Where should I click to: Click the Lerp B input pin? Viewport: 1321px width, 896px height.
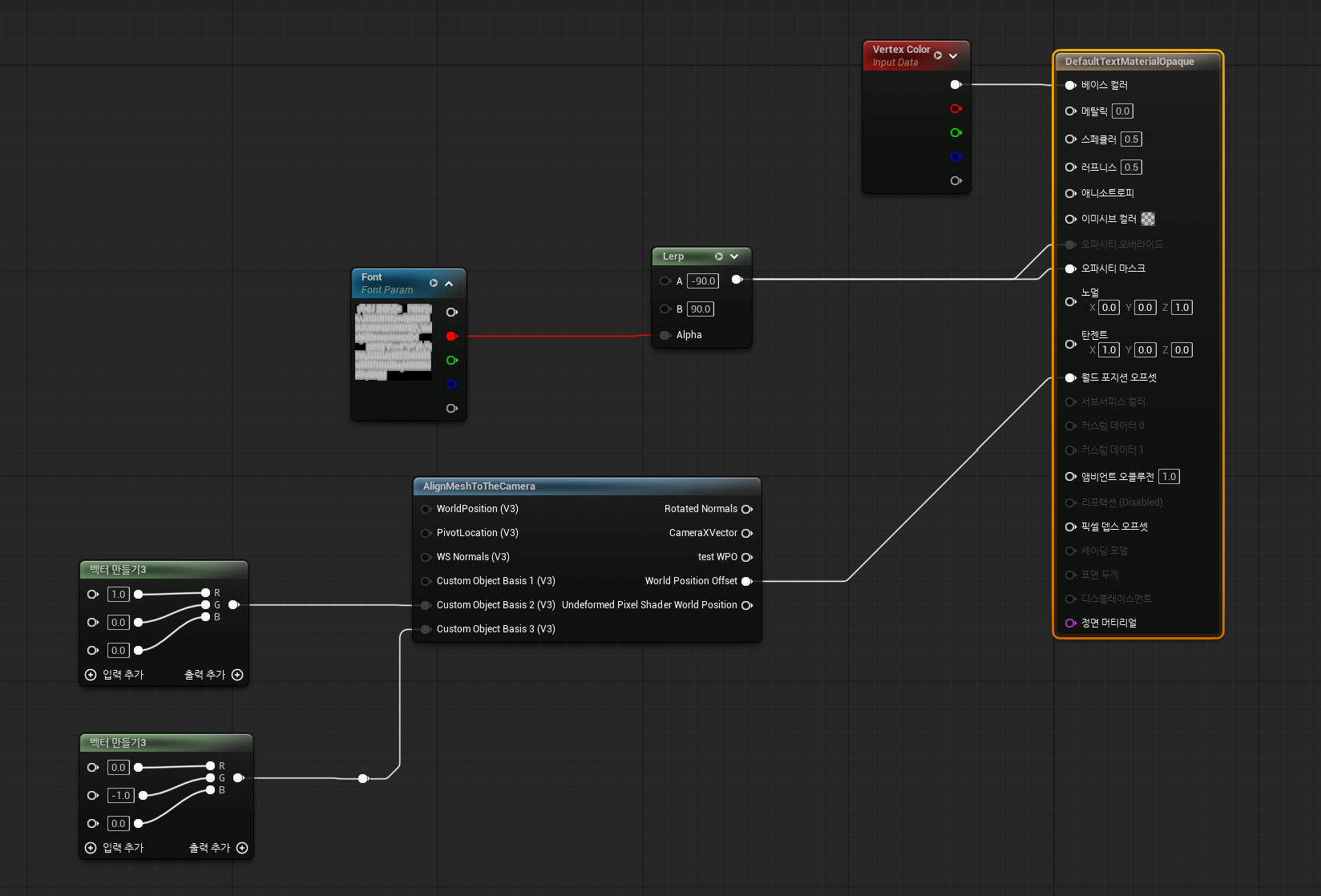tap(665, 309)
